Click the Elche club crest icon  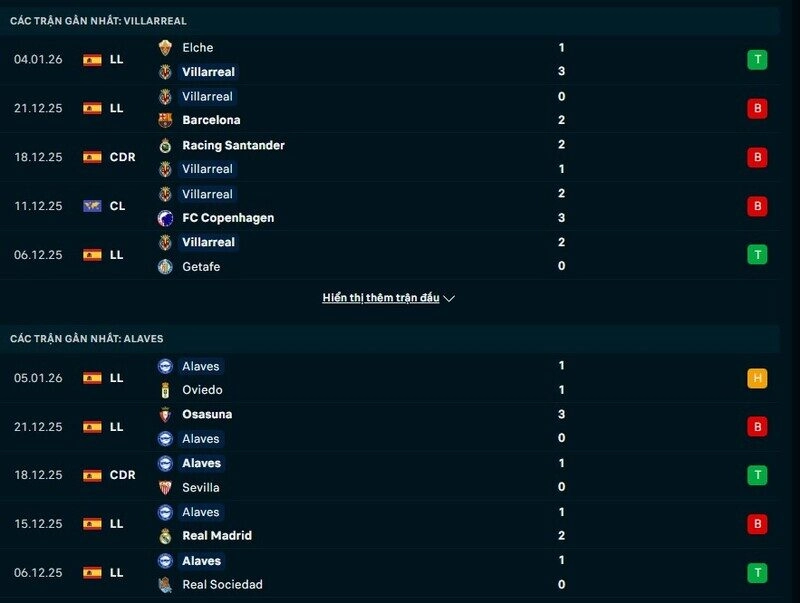pos(165,47)
